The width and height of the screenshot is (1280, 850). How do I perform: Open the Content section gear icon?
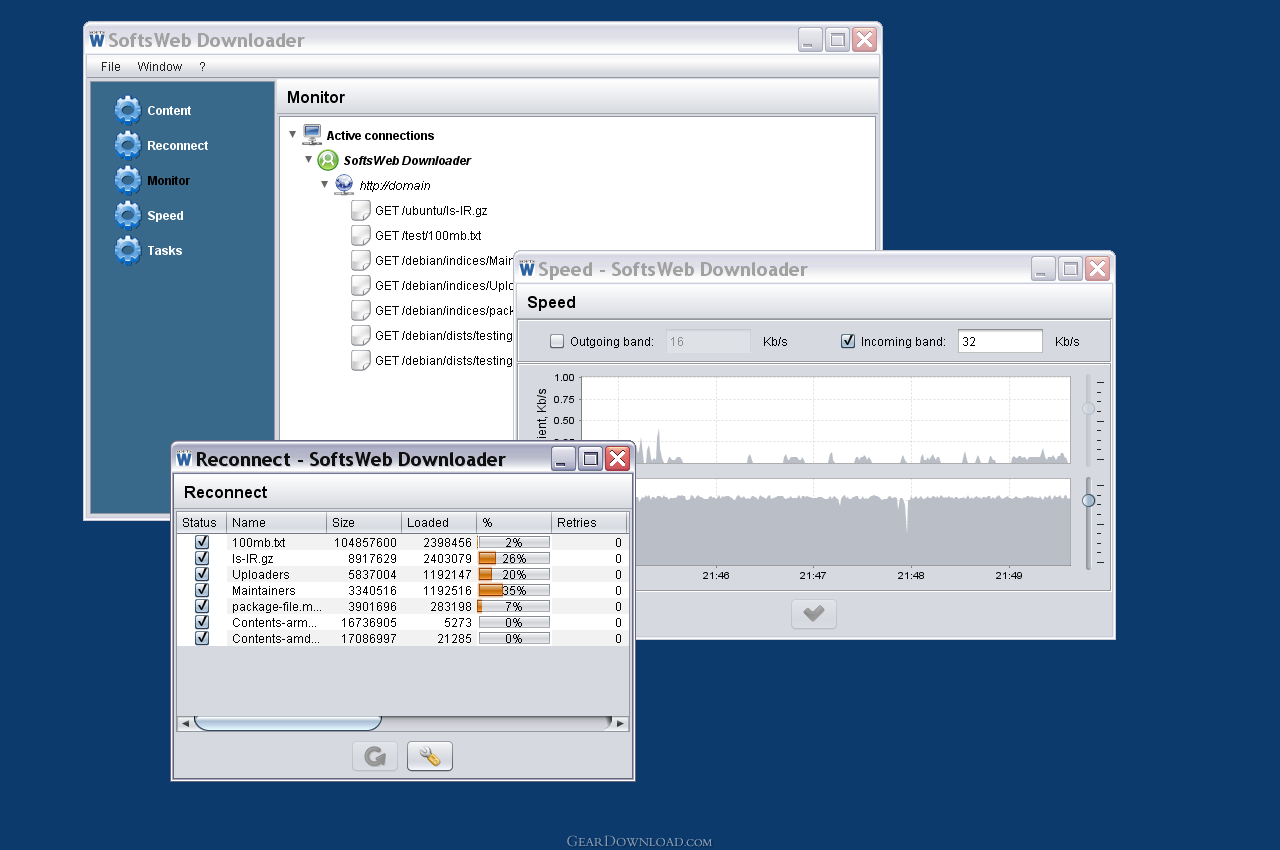coord(128,110)
